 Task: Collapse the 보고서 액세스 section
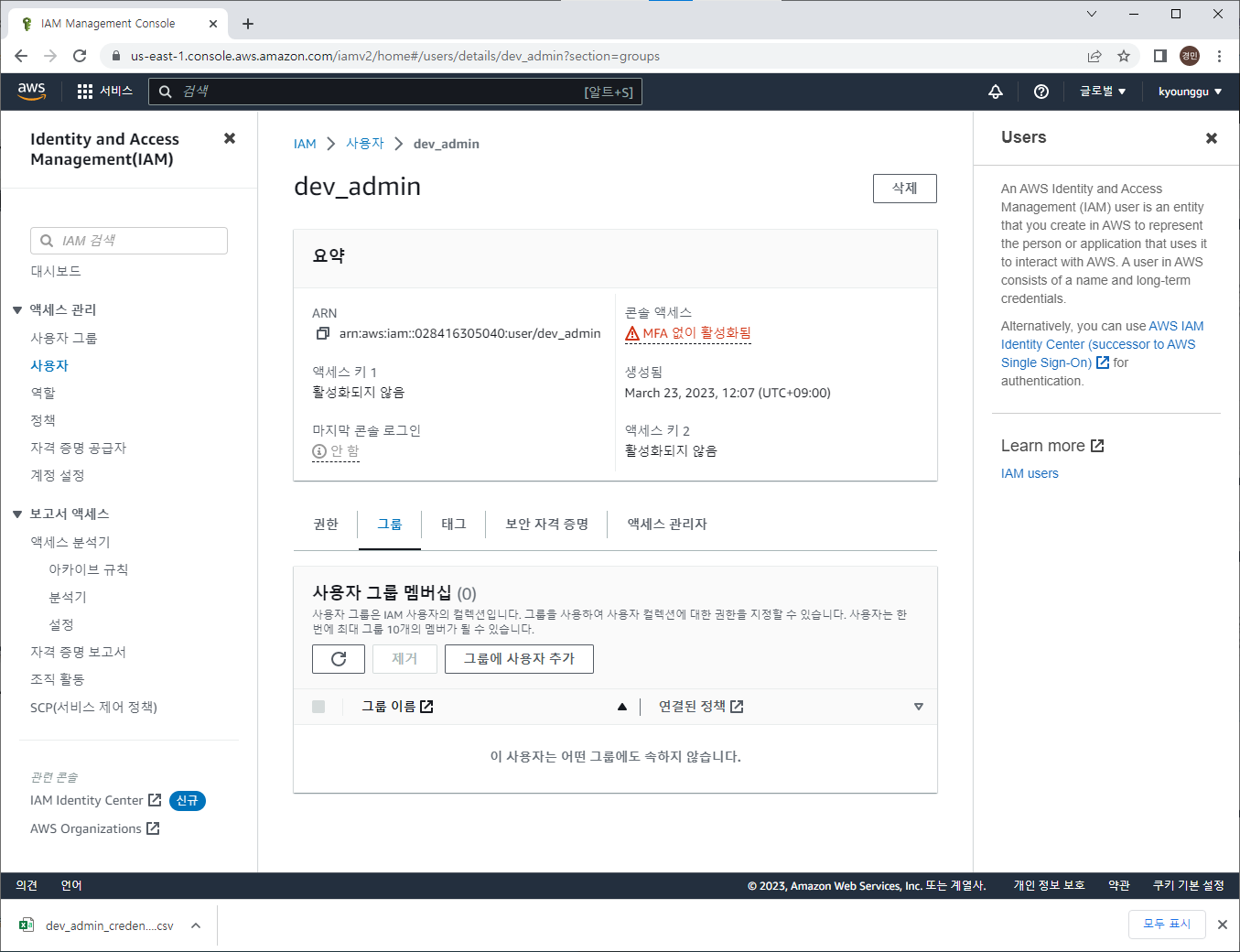(17, 514)
